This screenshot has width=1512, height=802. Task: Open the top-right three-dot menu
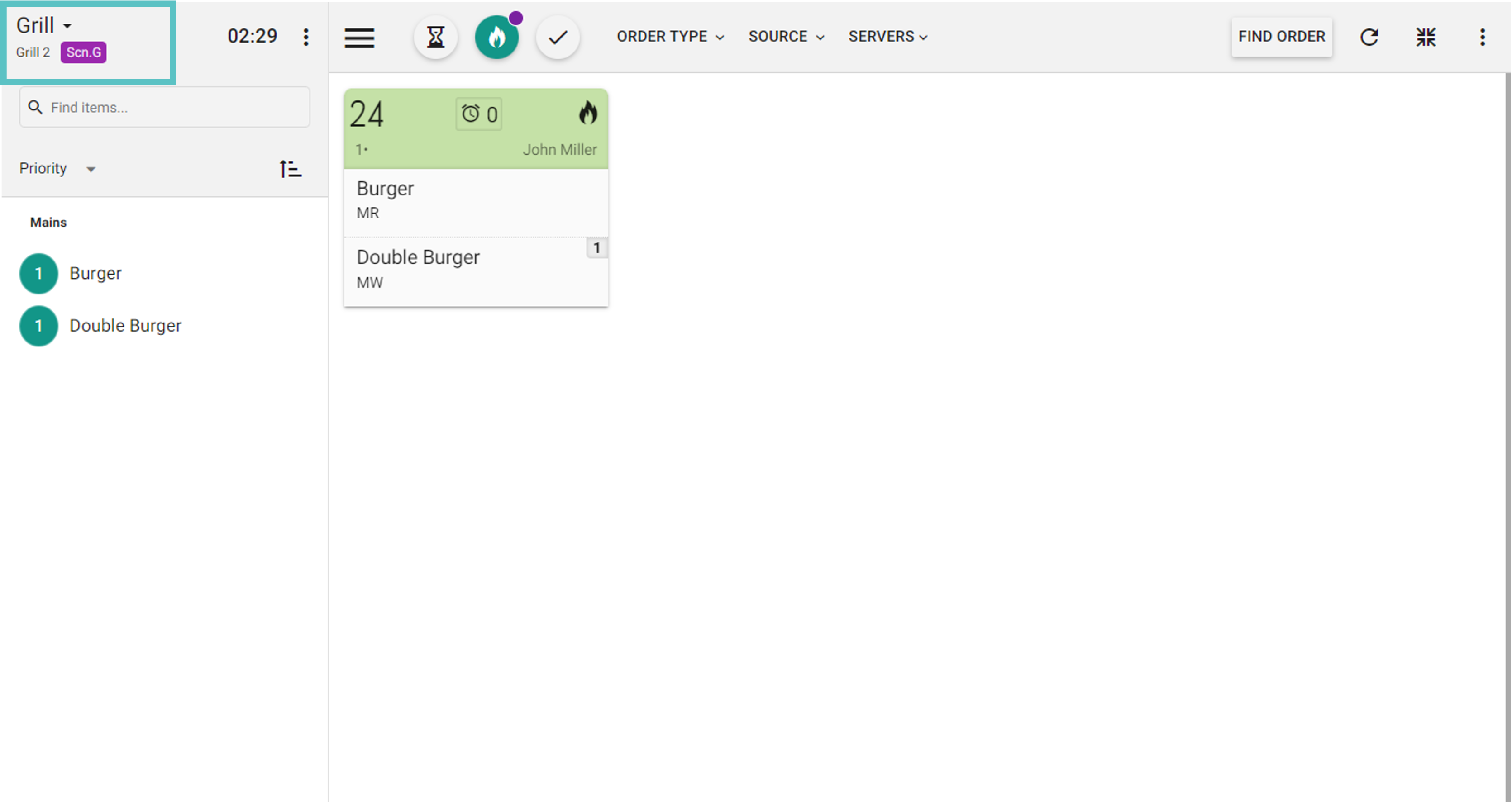coord(1482,37)
